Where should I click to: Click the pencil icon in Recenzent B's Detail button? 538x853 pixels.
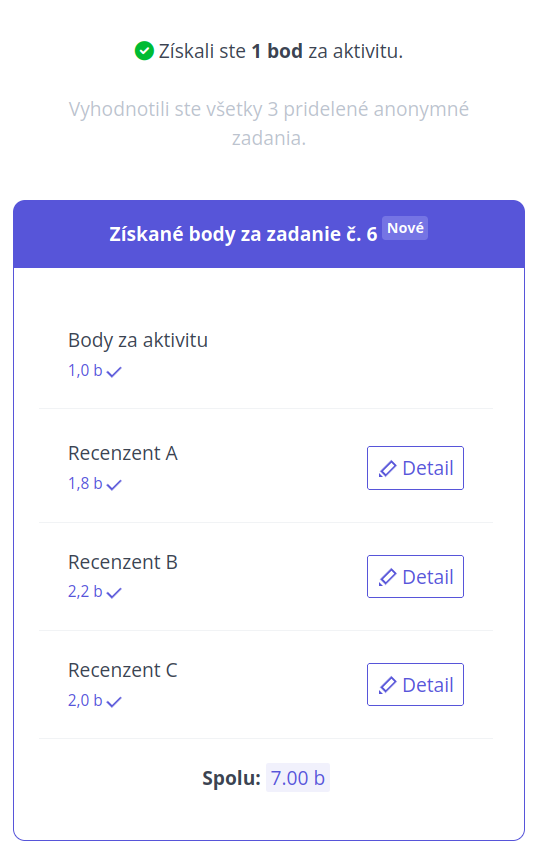(x=387, y=577)
